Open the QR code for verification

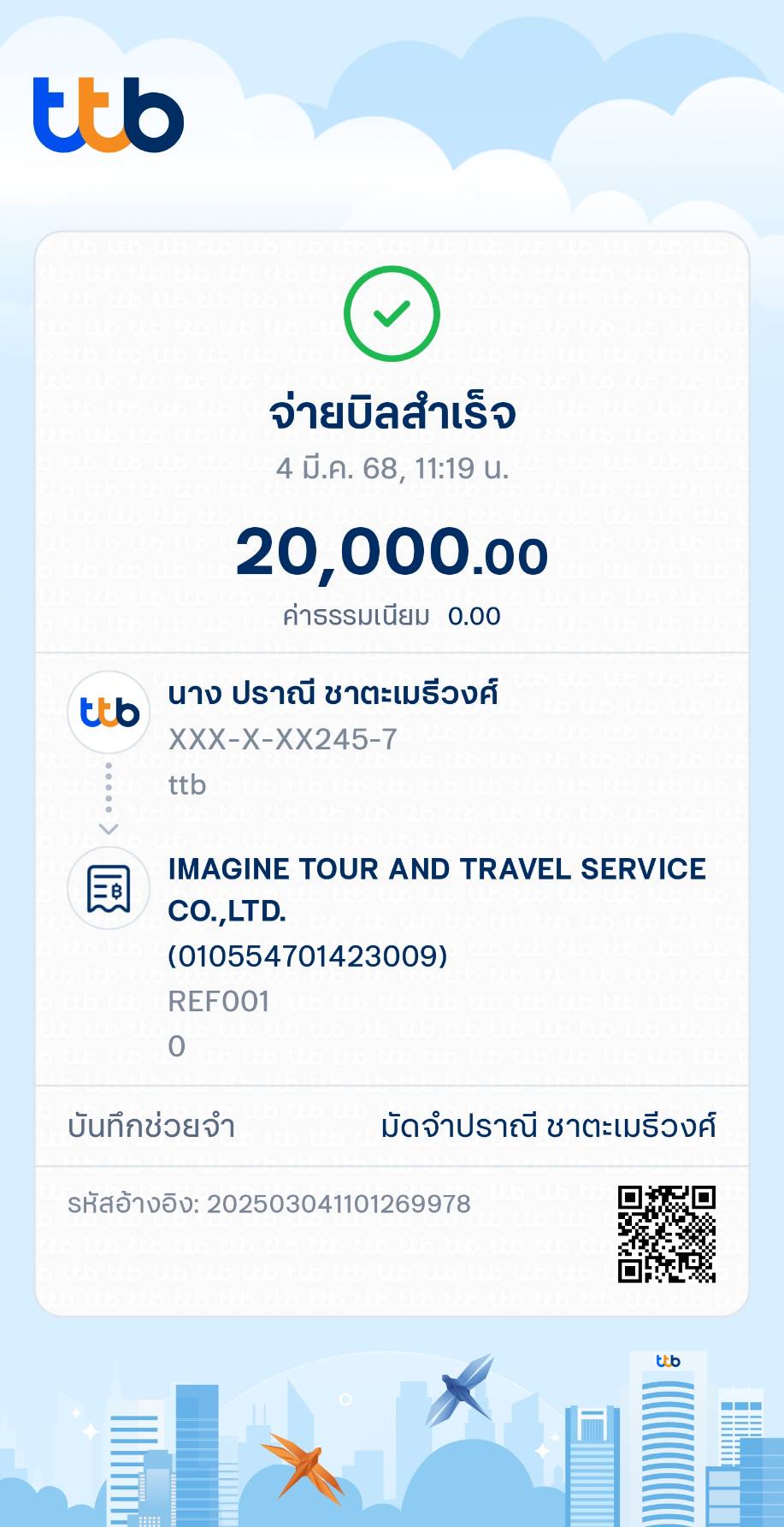667,1234
